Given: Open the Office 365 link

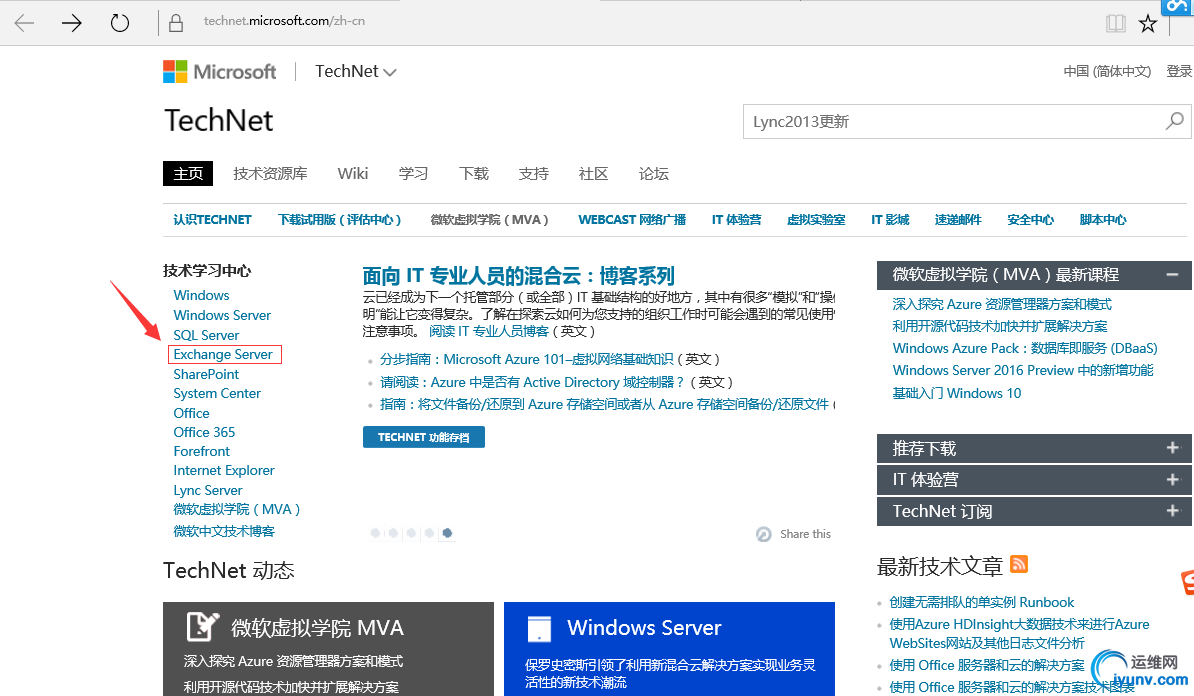Looking at the screenshot, I should click(x=204, y=432).
